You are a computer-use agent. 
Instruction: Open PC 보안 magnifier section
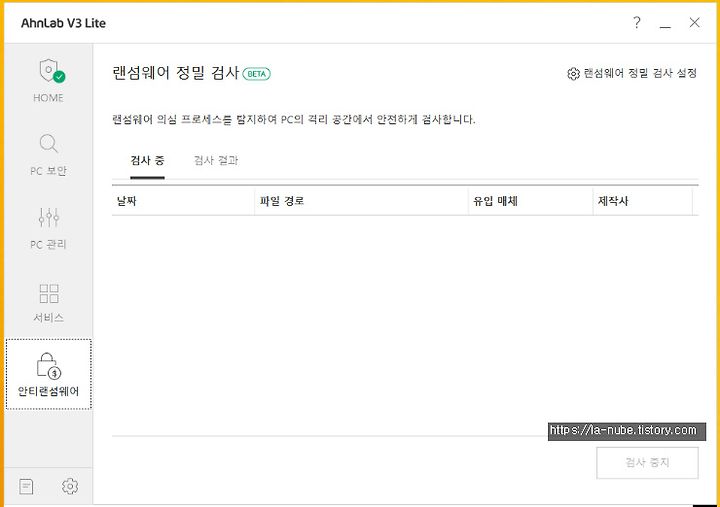(x=48, y=144)
